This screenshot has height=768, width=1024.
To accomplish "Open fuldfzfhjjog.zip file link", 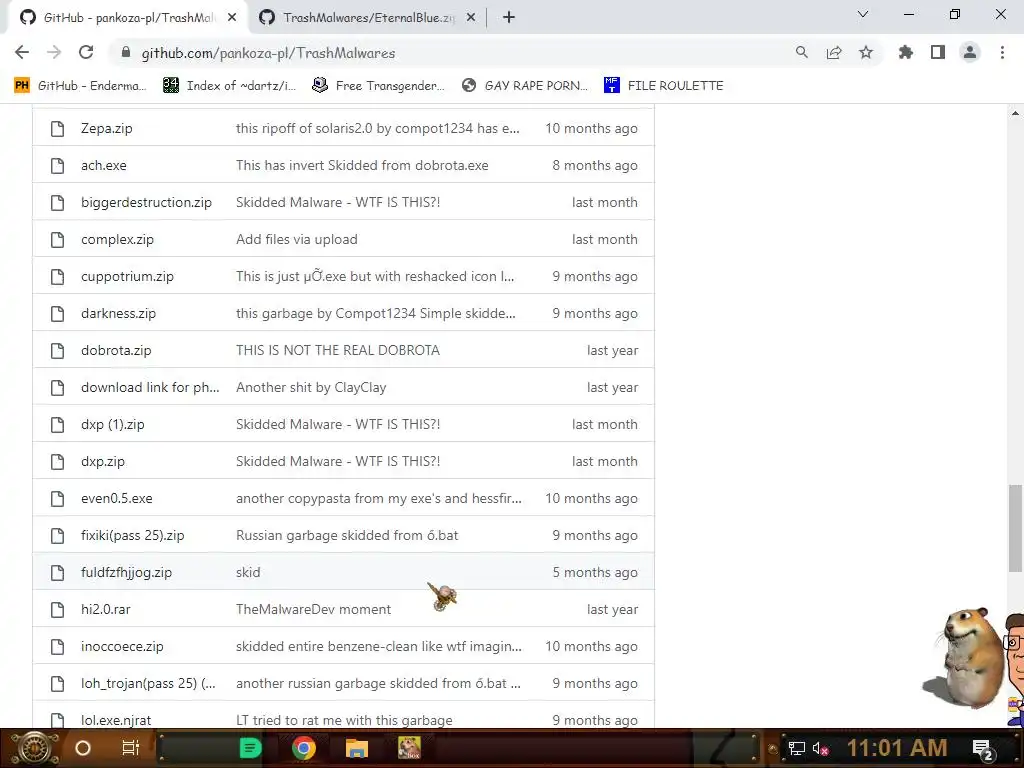I will click(127, 572).
